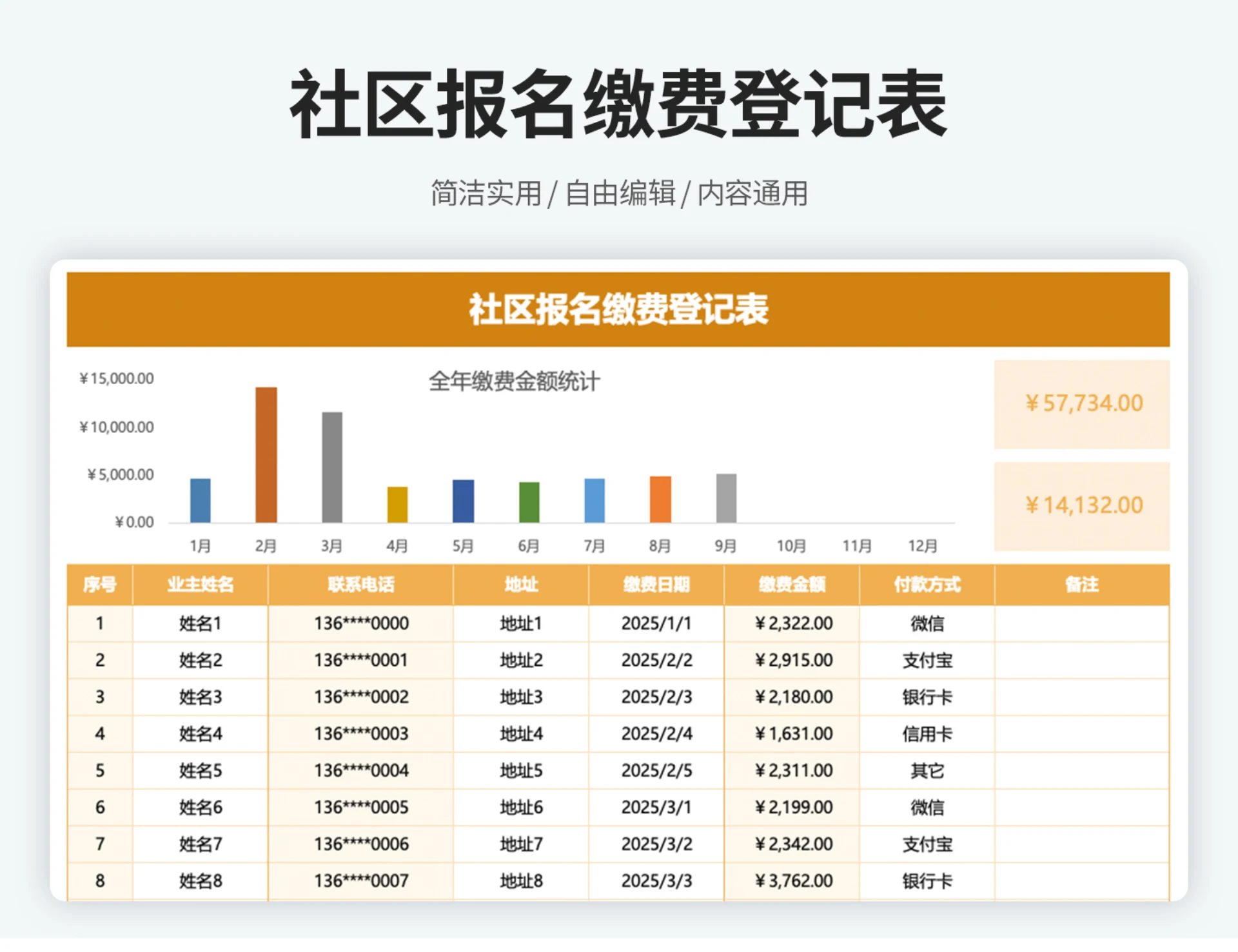This screenshot has width=1238, height=952.
Task: Select row number 8 in the table
Action: pyautogui.click(x=100, y=880)
